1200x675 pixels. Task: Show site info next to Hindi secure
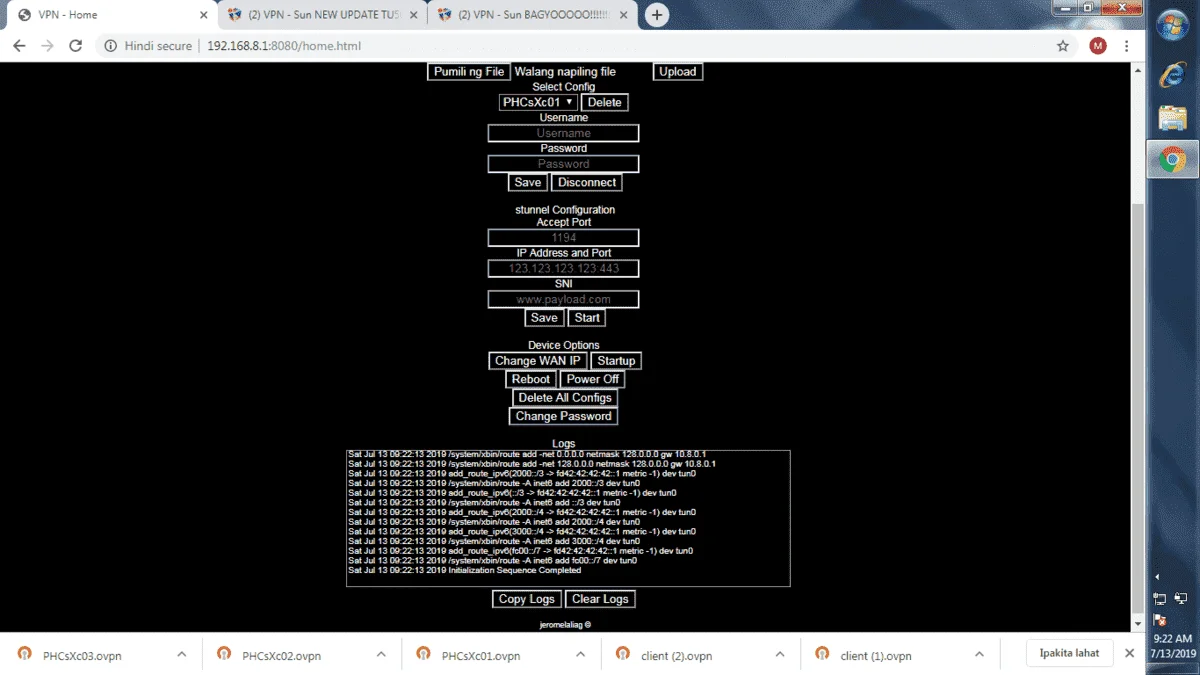[x=110, y=46]
